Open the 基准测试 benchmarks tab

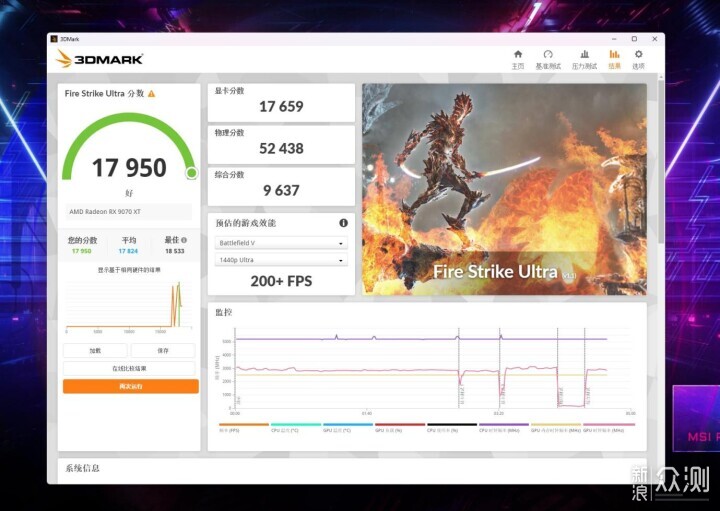pyautogui.click(x=548, y=60)
